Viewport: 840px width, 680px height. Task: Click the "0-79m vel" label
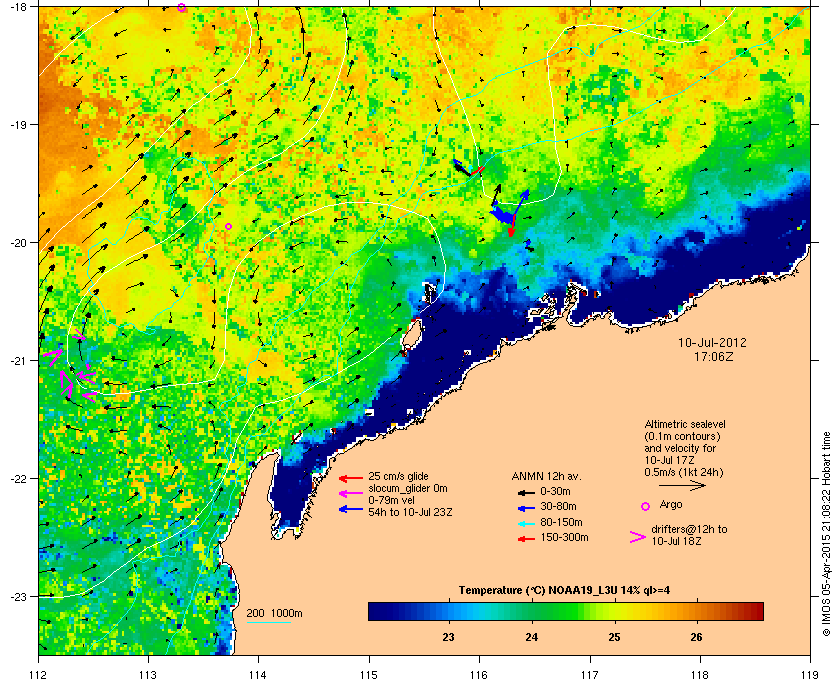390,500
